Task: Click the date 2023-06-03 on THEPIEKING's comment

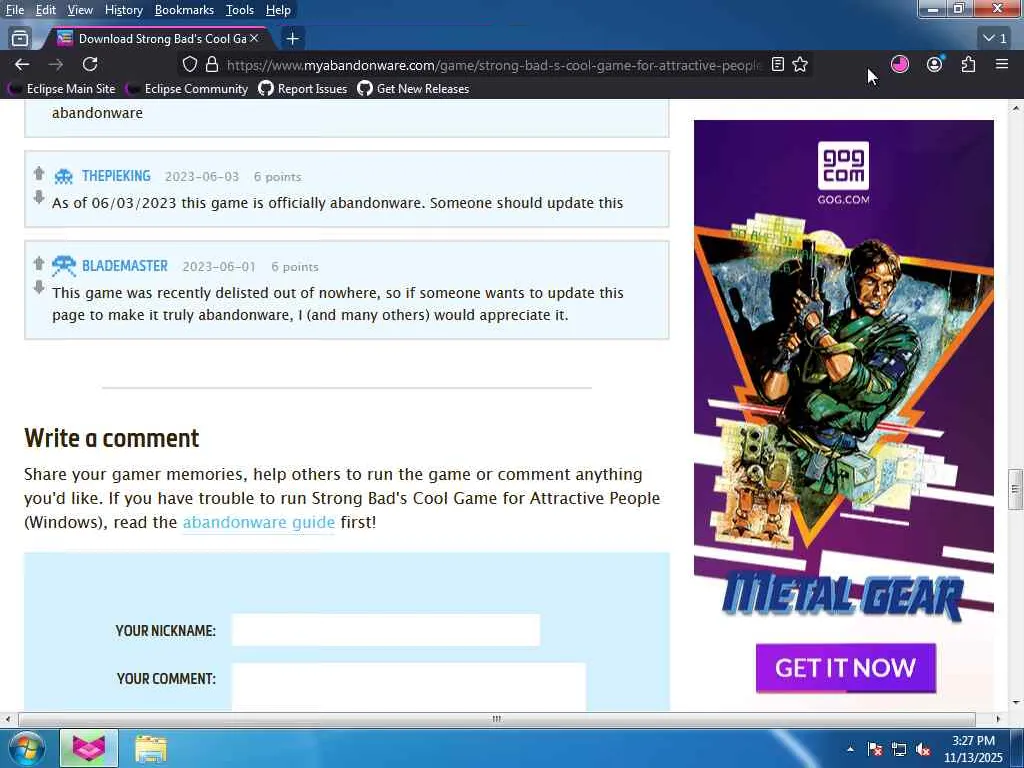Action: [202, 176]
